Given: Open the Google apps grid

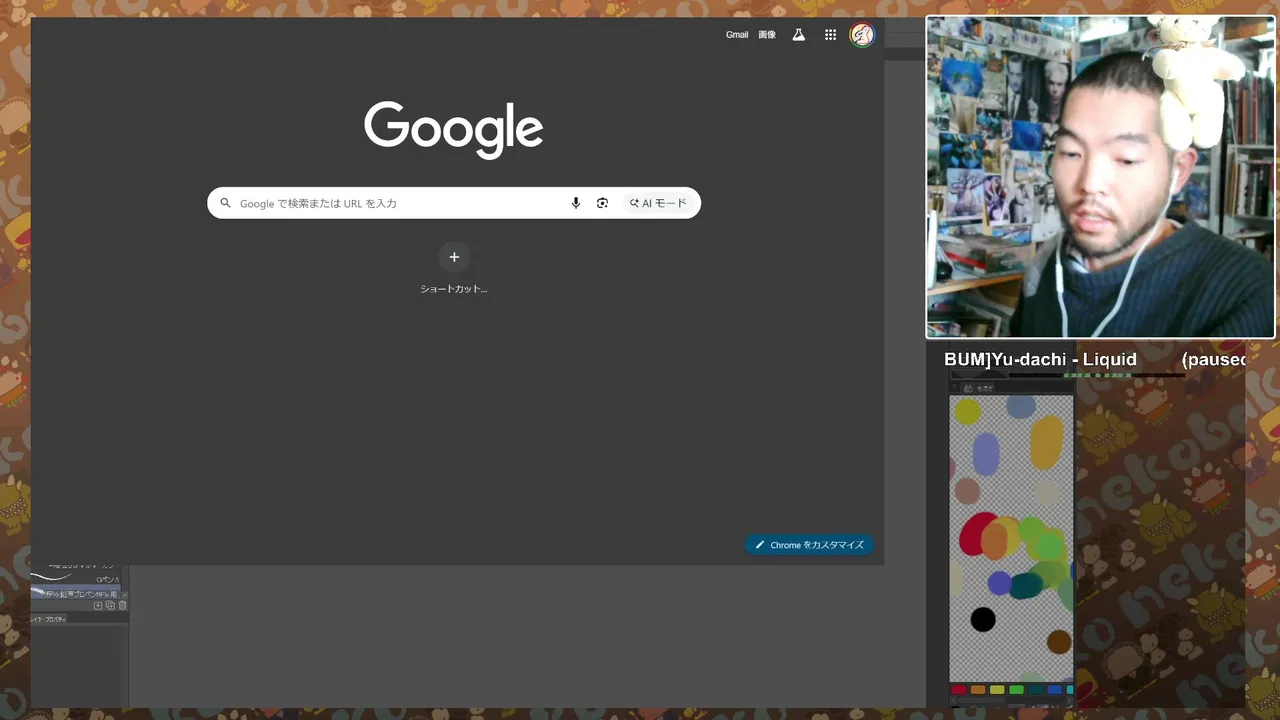Looking at the screenshot, I should [x=830, y=35].
